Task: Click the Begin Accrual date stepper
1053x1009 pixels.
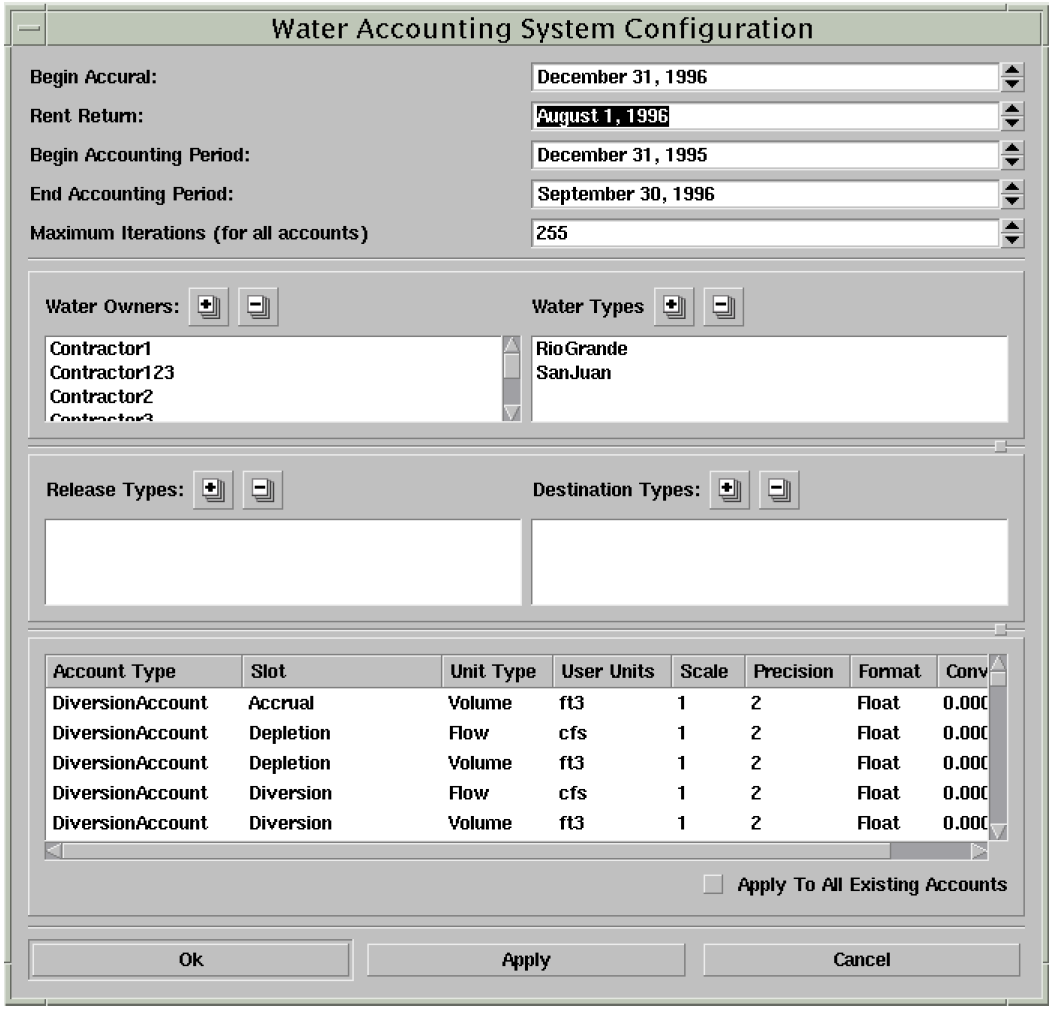Action: (1012, 77)
